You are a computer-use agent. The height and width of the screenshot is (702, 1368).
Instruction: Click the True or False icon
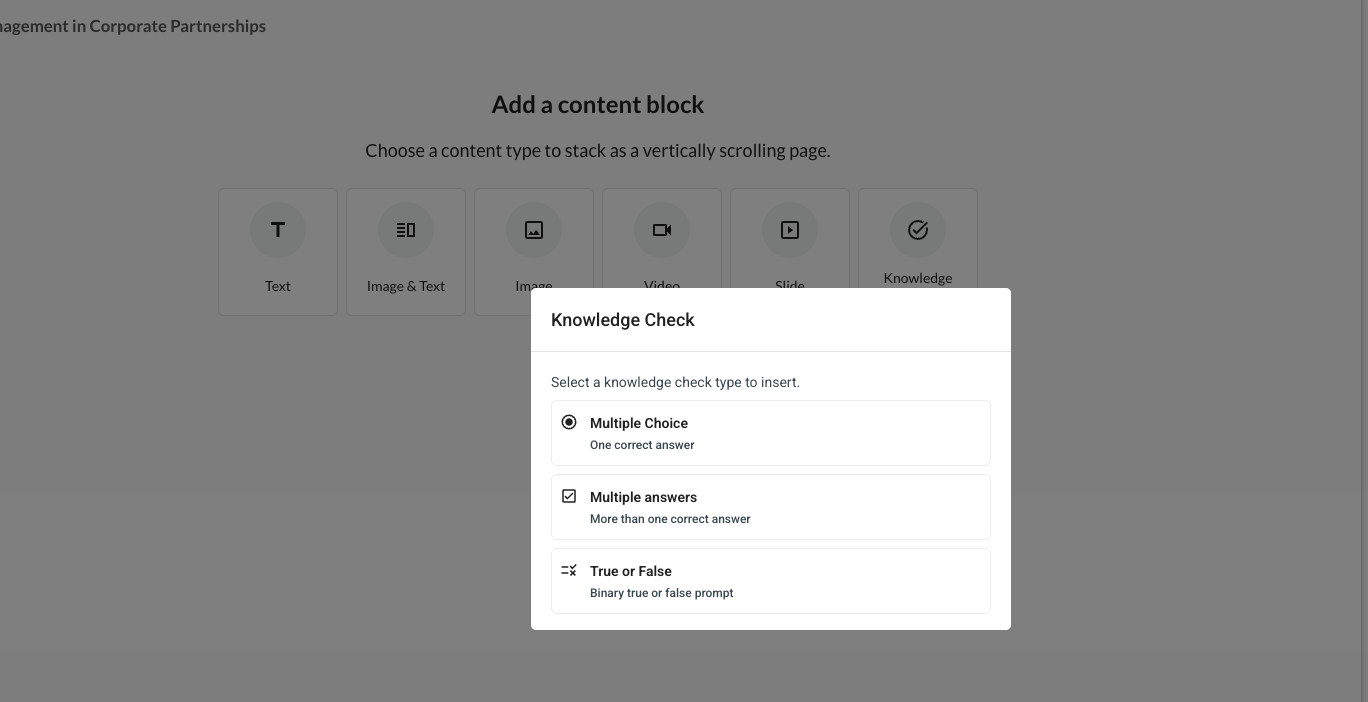point(569,570)
